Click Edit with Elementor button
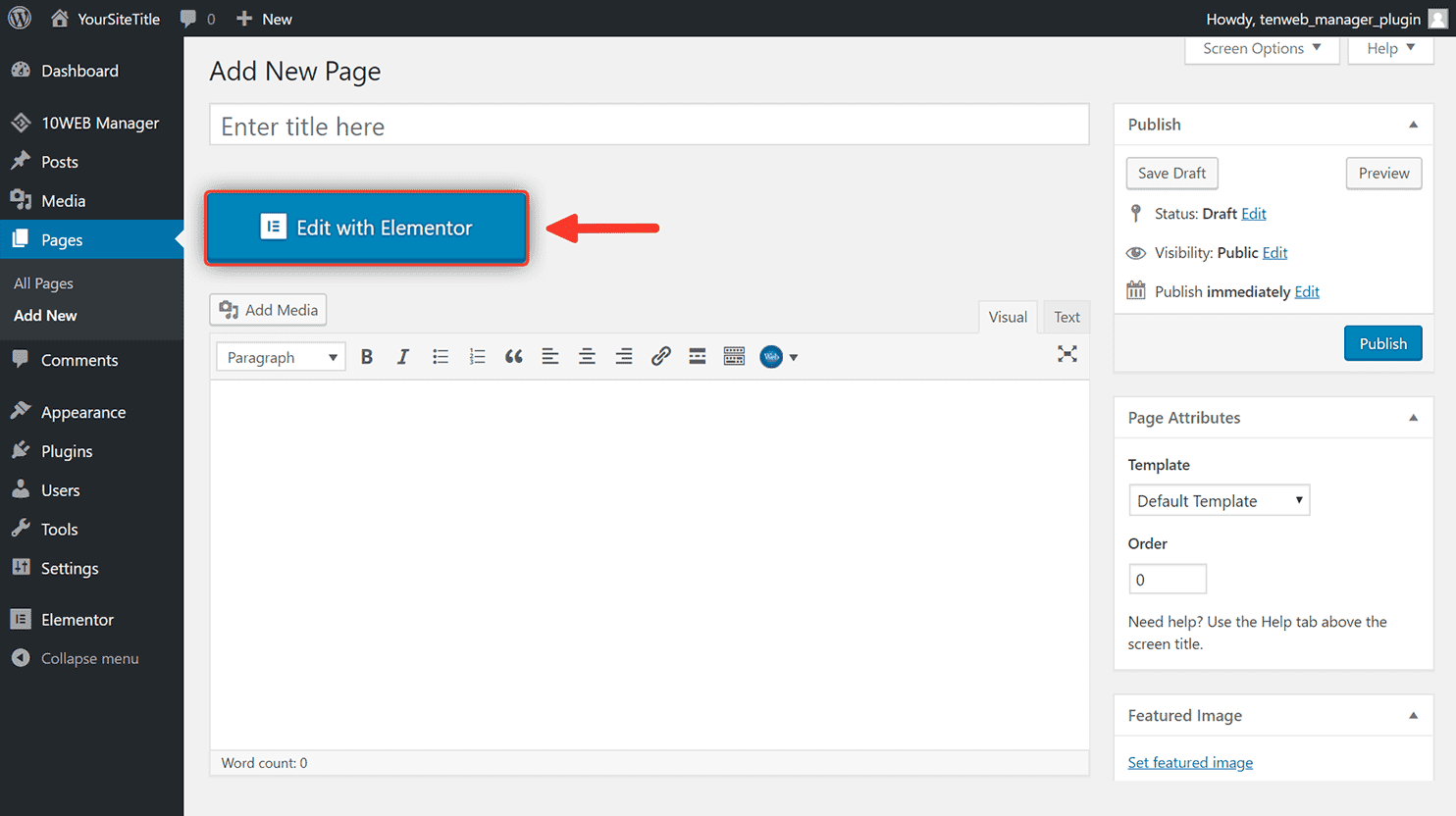This screenshot has height=816, width=1456. pos(366,228)
